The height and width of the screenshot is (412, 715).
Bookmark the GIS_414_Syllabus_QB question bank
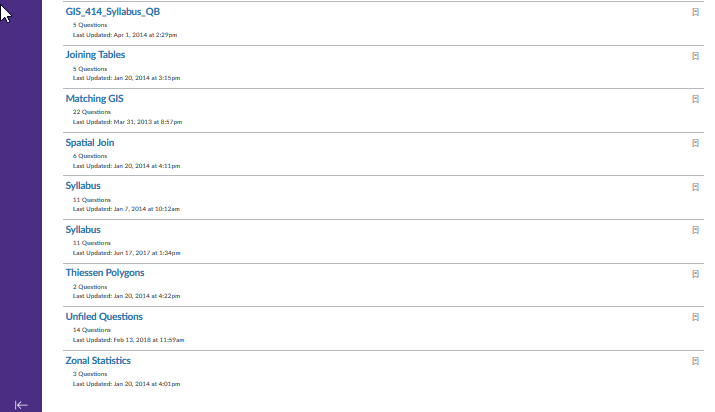(x=695, y=12)
